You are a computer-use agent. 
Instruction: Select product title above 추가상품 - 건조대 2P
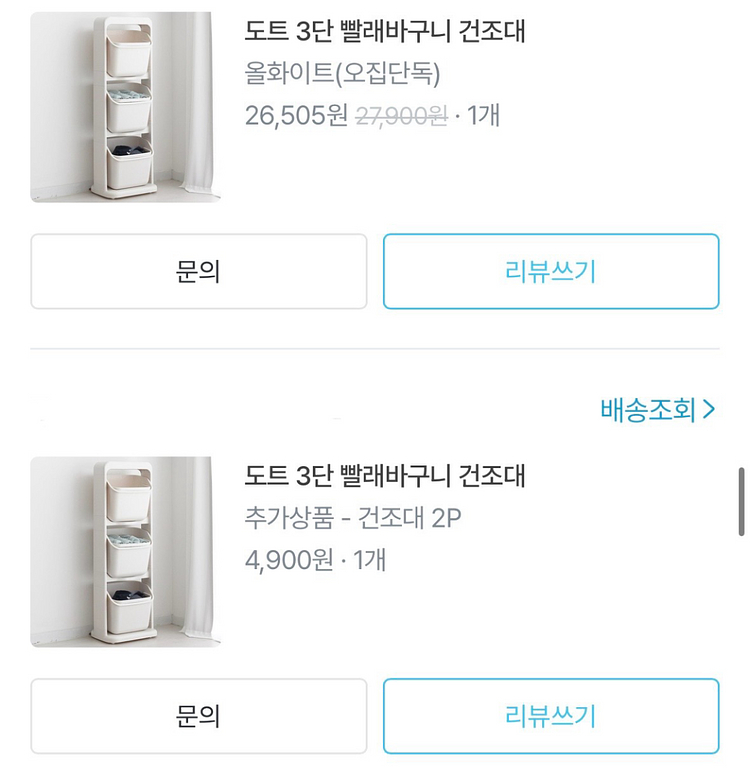pos(385,475)
